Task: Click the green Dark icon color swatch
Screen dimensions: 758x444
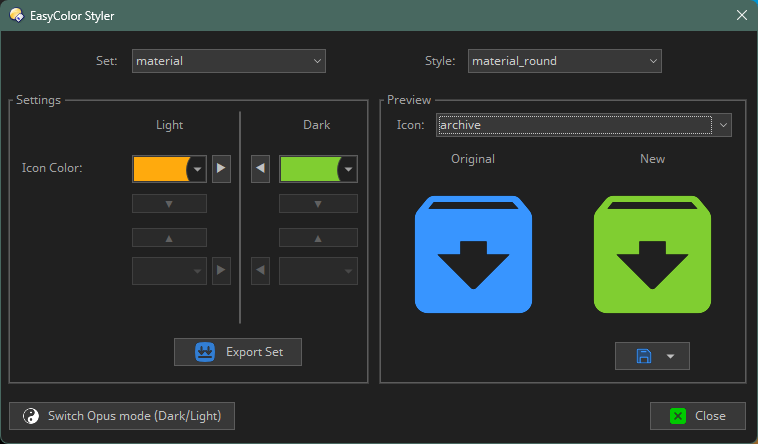Action: click(x=310, y=169)
